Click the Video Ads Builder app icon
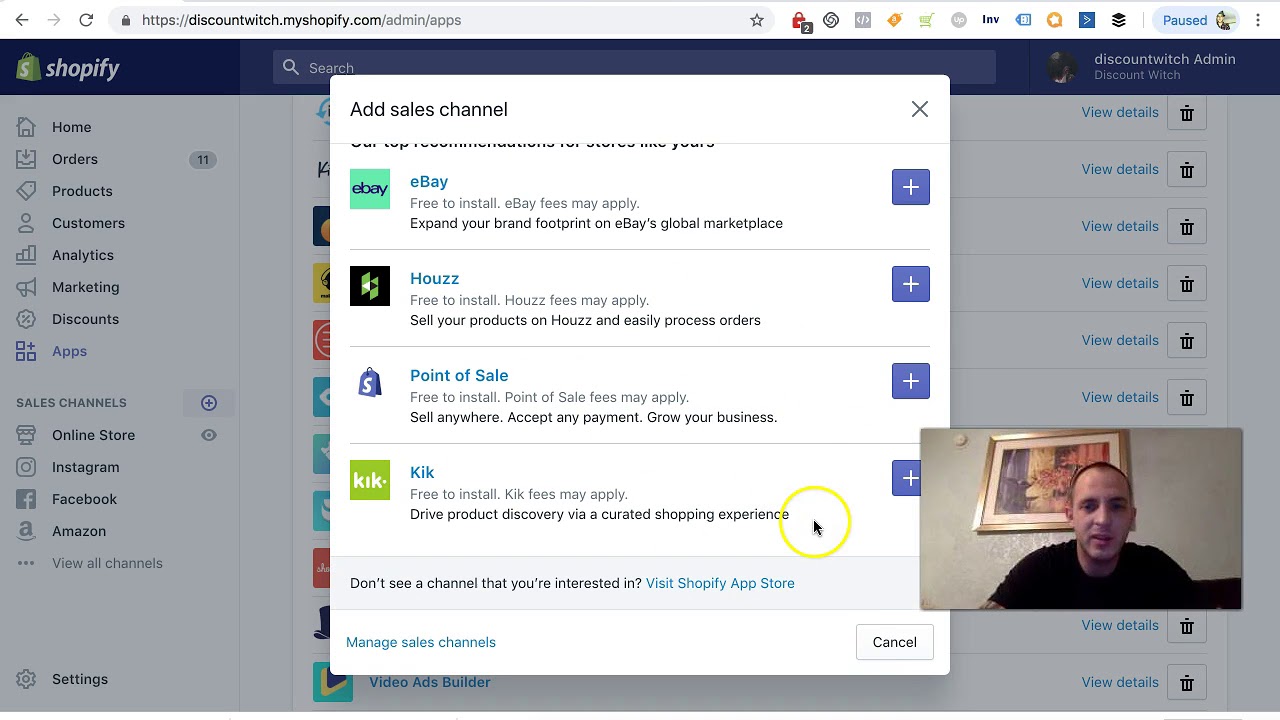Viewport: 1280px width, 720px height. coord(333,682)
